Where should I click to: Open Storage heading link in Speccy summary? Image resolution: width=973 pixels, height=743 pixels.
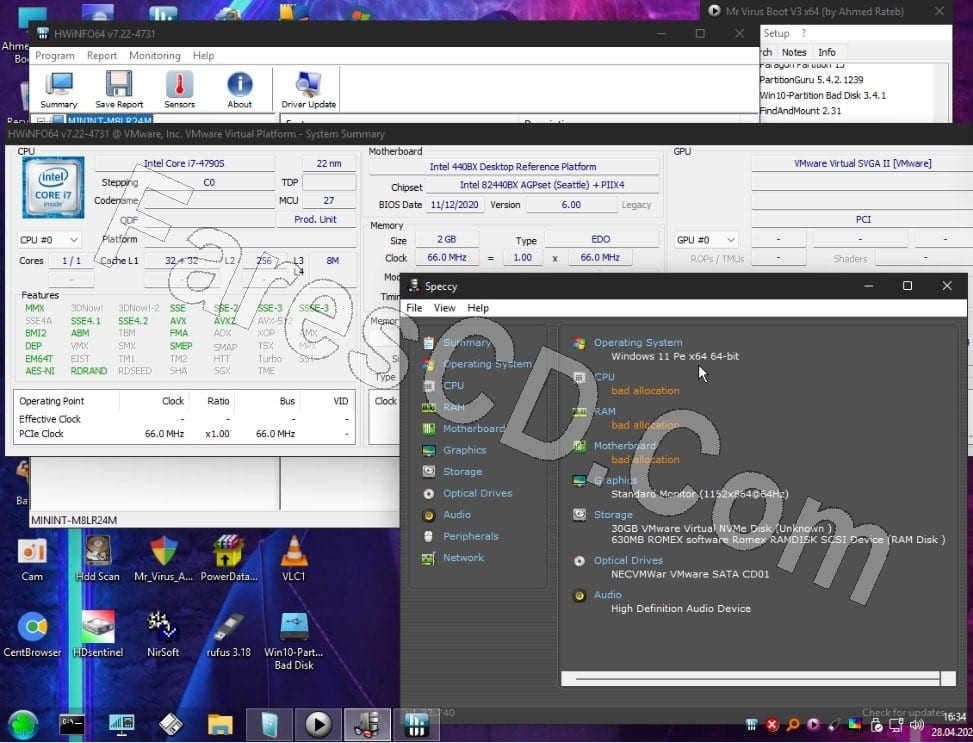click(612, 515)
